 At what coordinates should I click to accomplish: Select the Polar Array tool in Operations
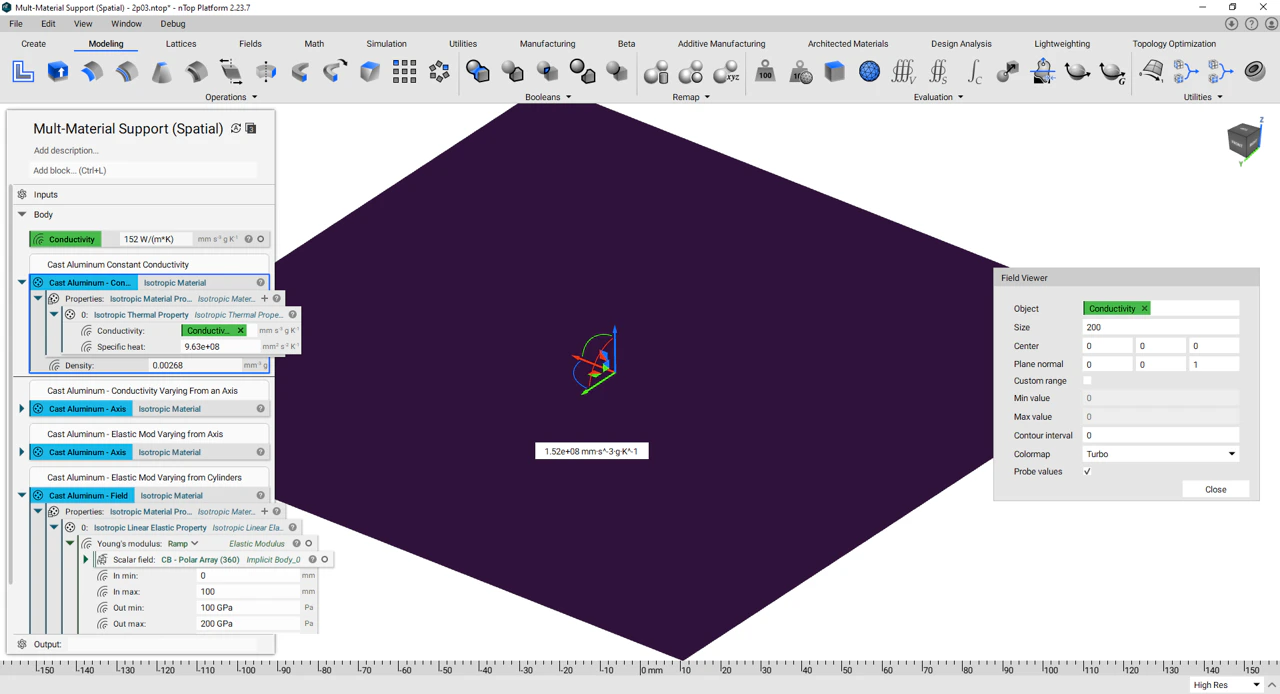point(438,71)
